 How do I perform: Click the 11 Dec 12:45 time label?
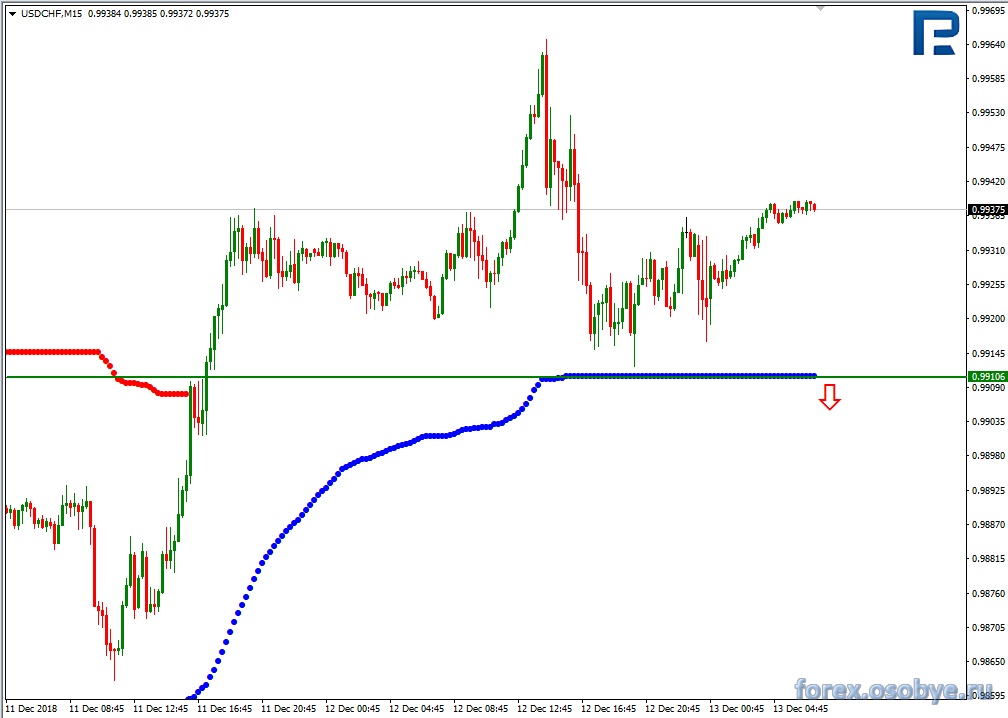pyautogui.click(x=161, y=709)
